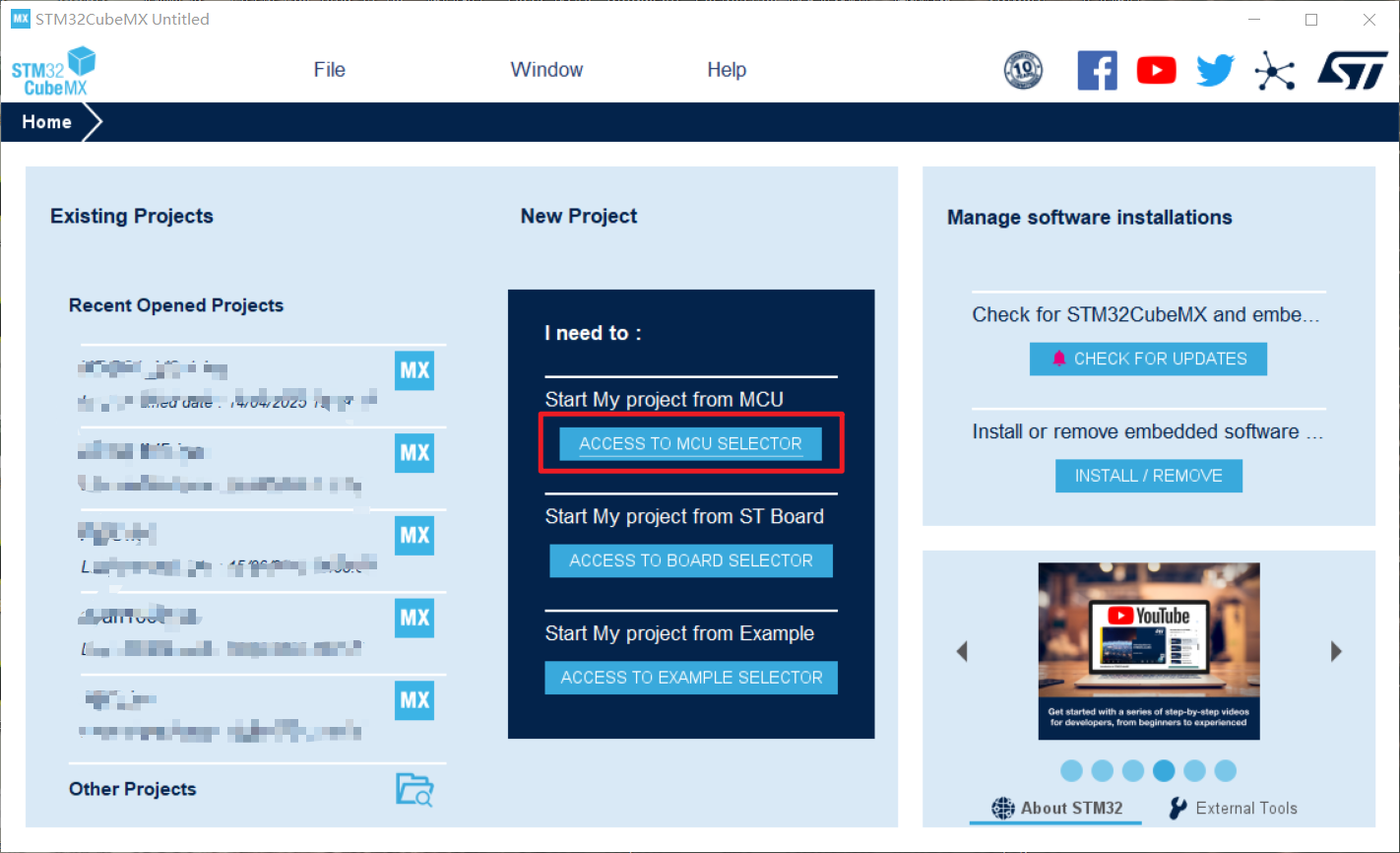This screenshot has height=853, width=1400.
Task: Select the fifth carousel page dot
Action: pos(1194,770)
